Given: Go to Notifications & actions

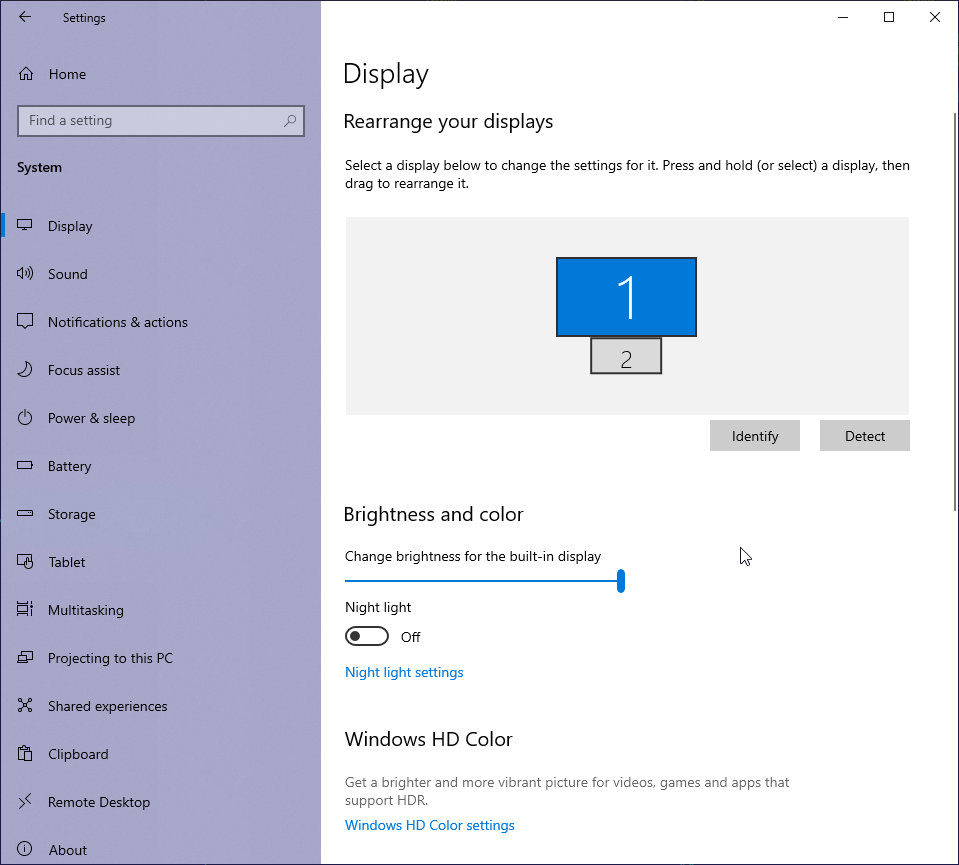Looking at the screenshot, I should pyautogui.click(x=160, y=322).
